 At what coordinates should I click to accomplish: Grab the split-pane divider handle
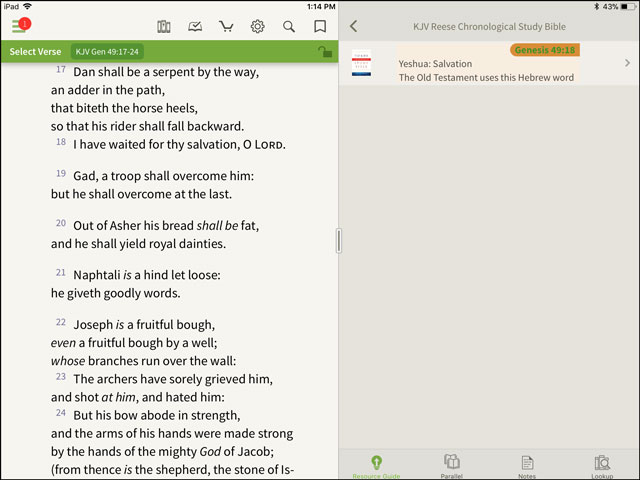click(x=339, y=241)
